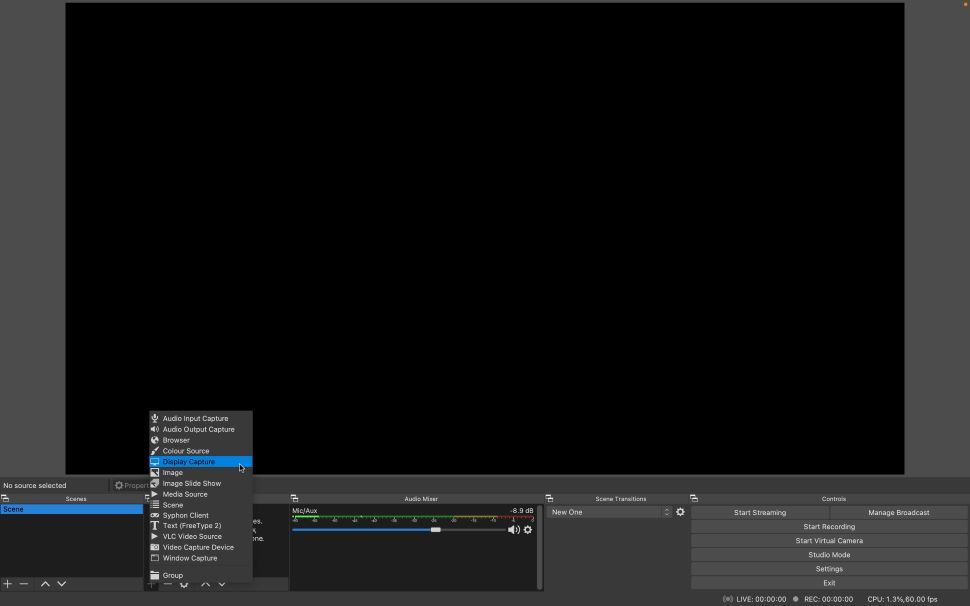
Task: Click the CPU: 1.3%,60.00 fps status
Action: click(902, 599)
